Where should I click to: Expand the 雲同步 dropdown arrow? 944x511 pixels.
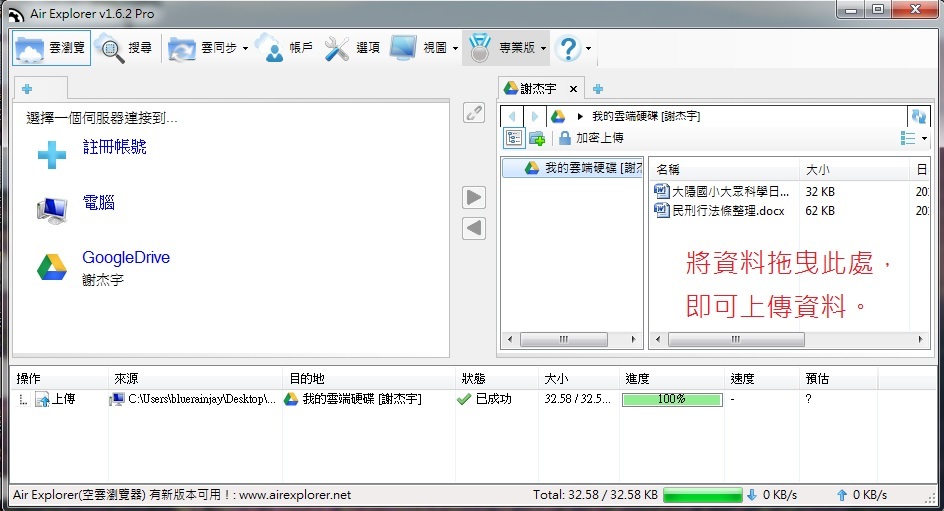click(x=245, y=48)
